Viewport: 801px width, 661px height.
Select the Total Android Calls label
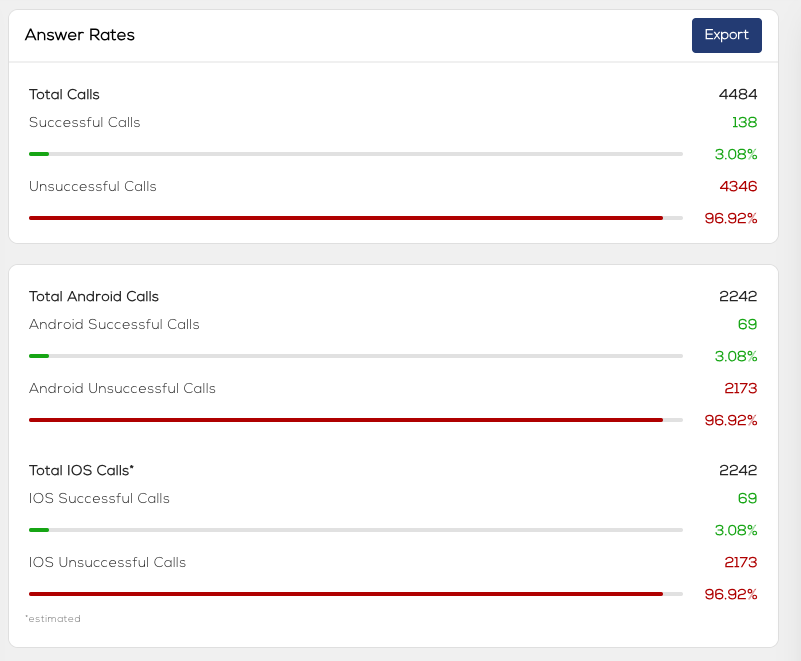(94, 297)
